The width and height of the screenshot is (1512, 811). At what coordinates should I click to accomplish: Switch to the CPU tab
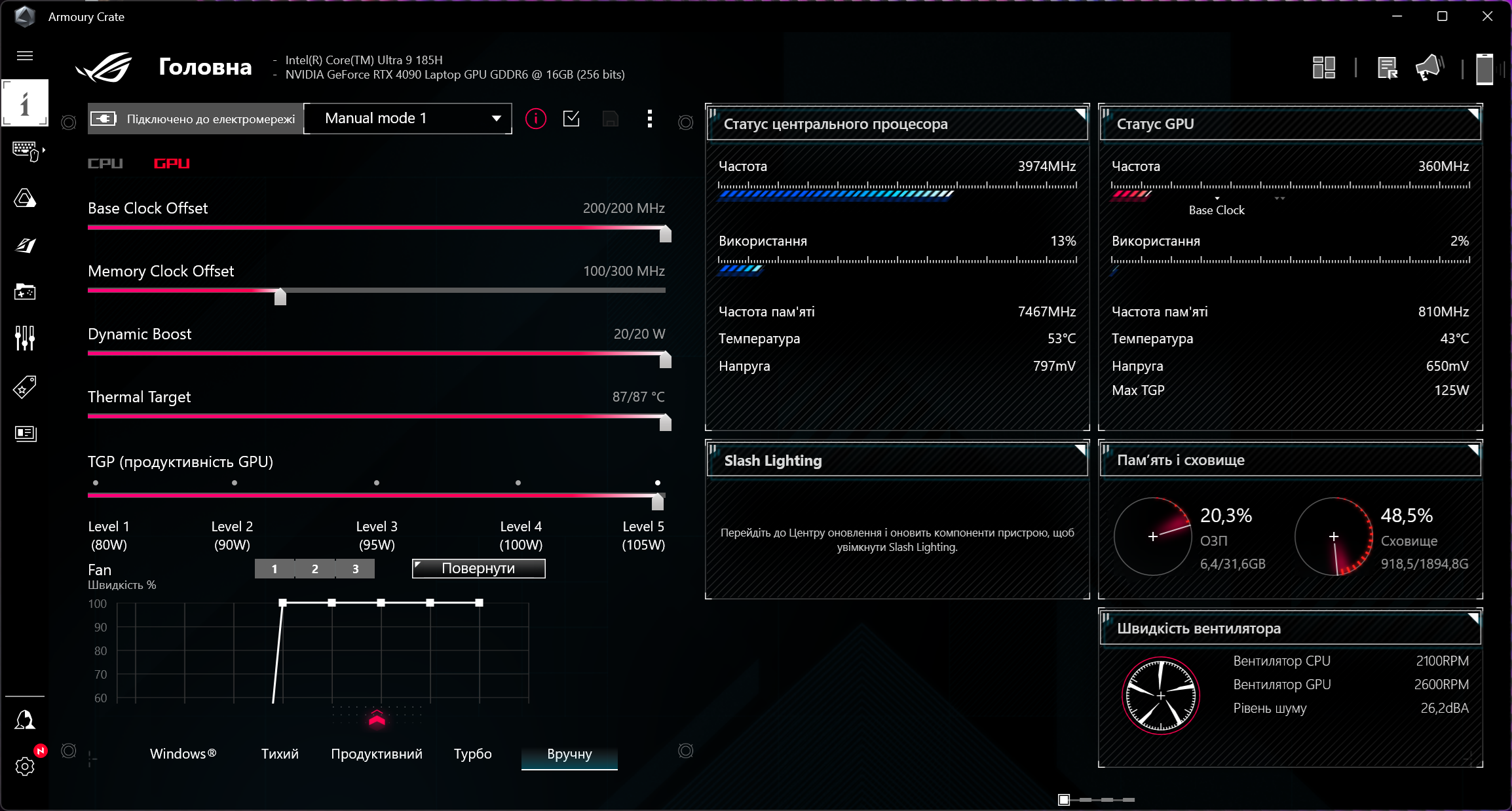(105, 163)
